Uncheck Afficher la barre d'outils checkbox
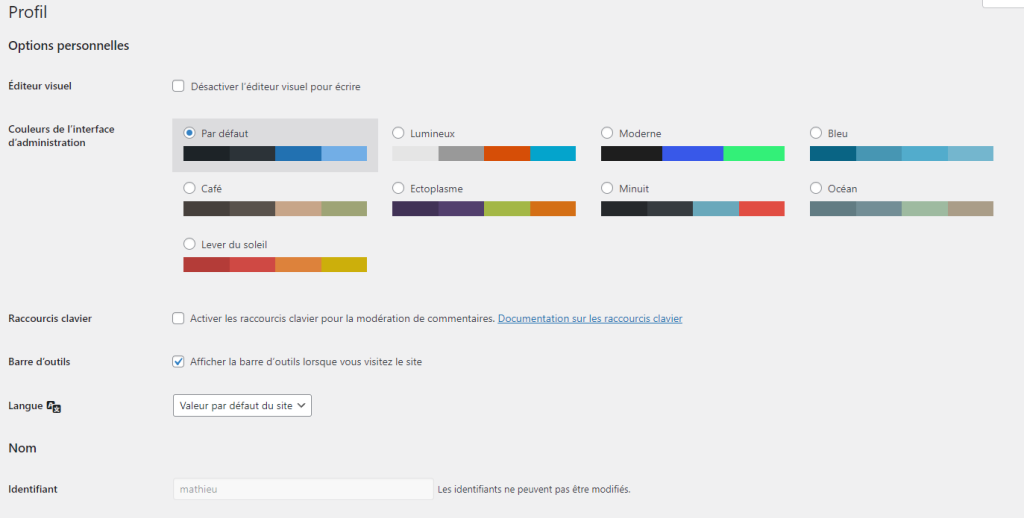1024x518 pixels. point(179,362)
